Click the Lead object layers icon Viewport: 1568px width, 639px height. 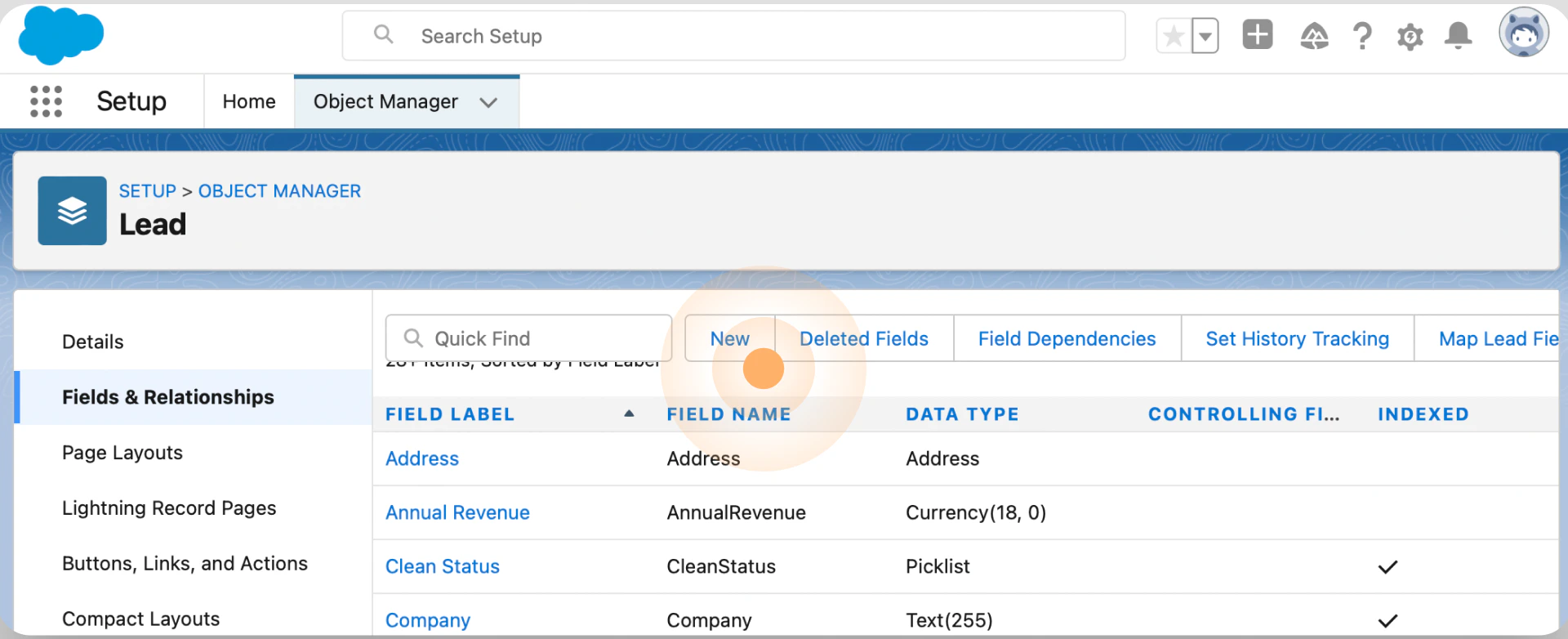coord(72,211)
